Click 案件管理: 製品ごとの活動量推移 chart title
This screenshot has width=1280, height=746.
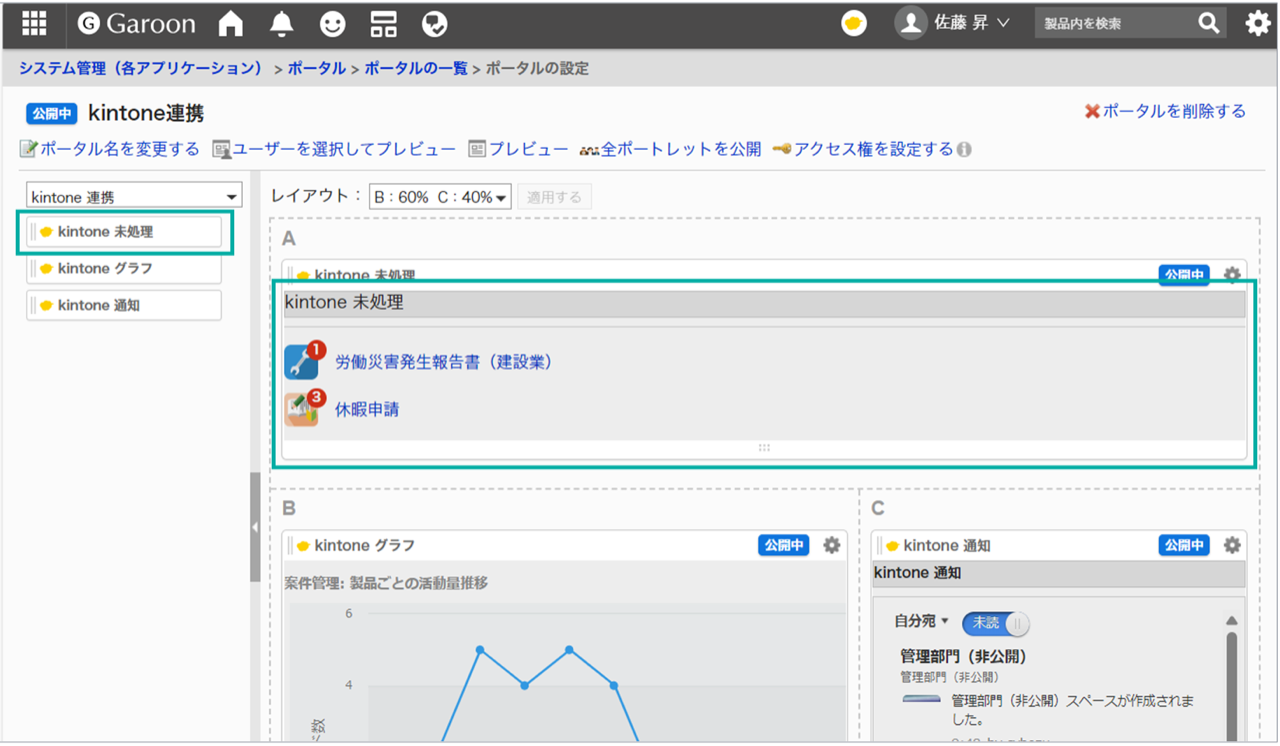(386, 582)
